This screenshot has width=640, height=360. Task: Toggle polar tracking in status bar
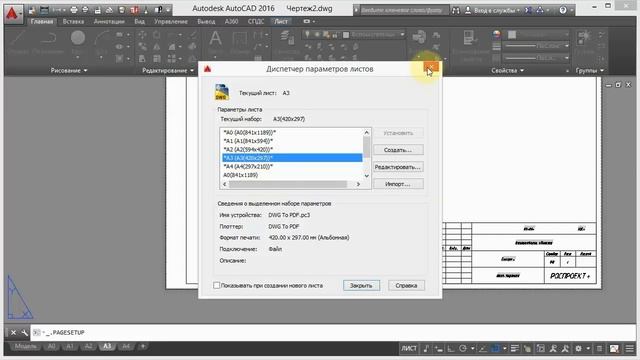coord(463,349)
